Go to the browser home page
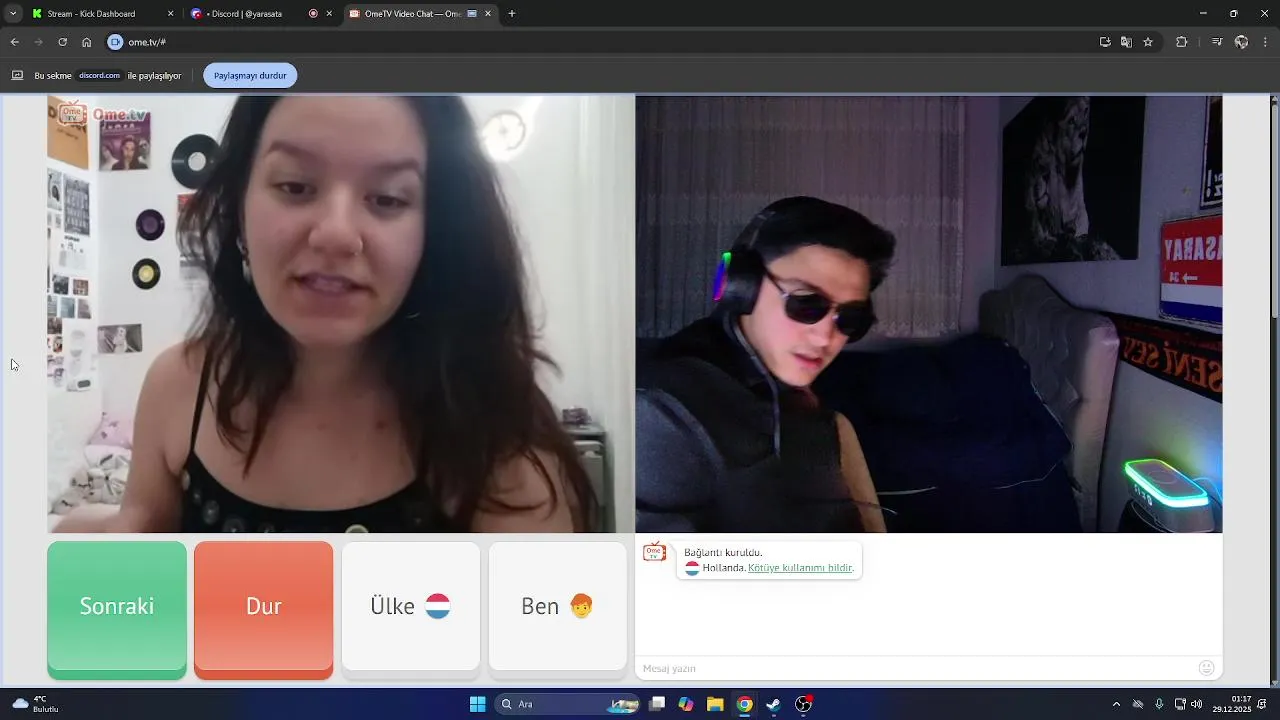Viewport: 1280px width, 720px height. (87, 42)
